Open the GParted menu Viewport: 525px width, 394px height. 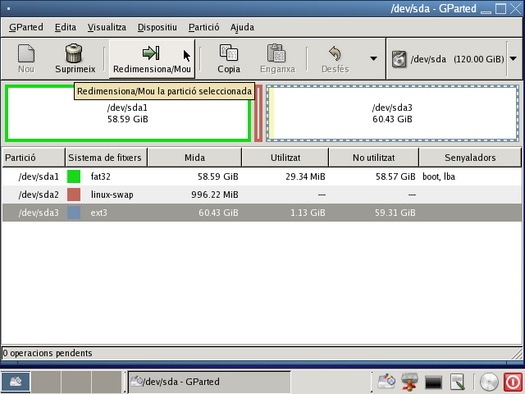[26, 27]
